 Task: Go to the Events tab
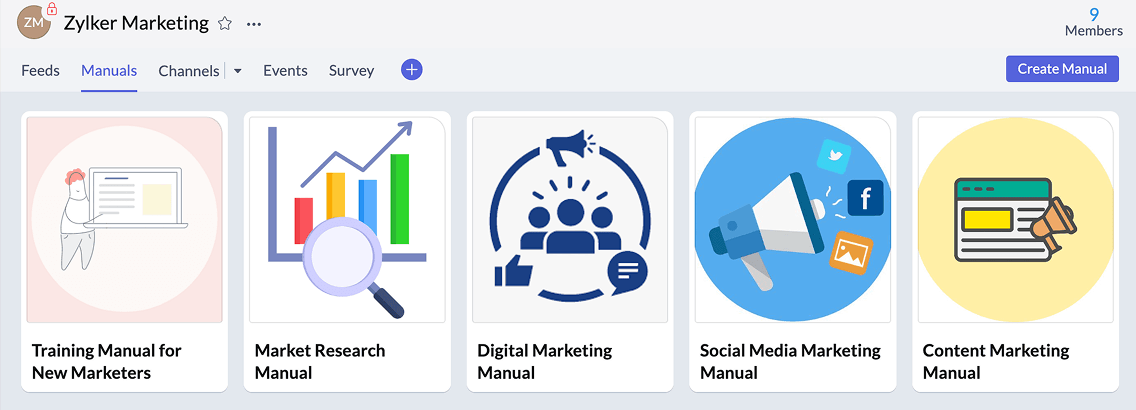(x=285, y=71)
